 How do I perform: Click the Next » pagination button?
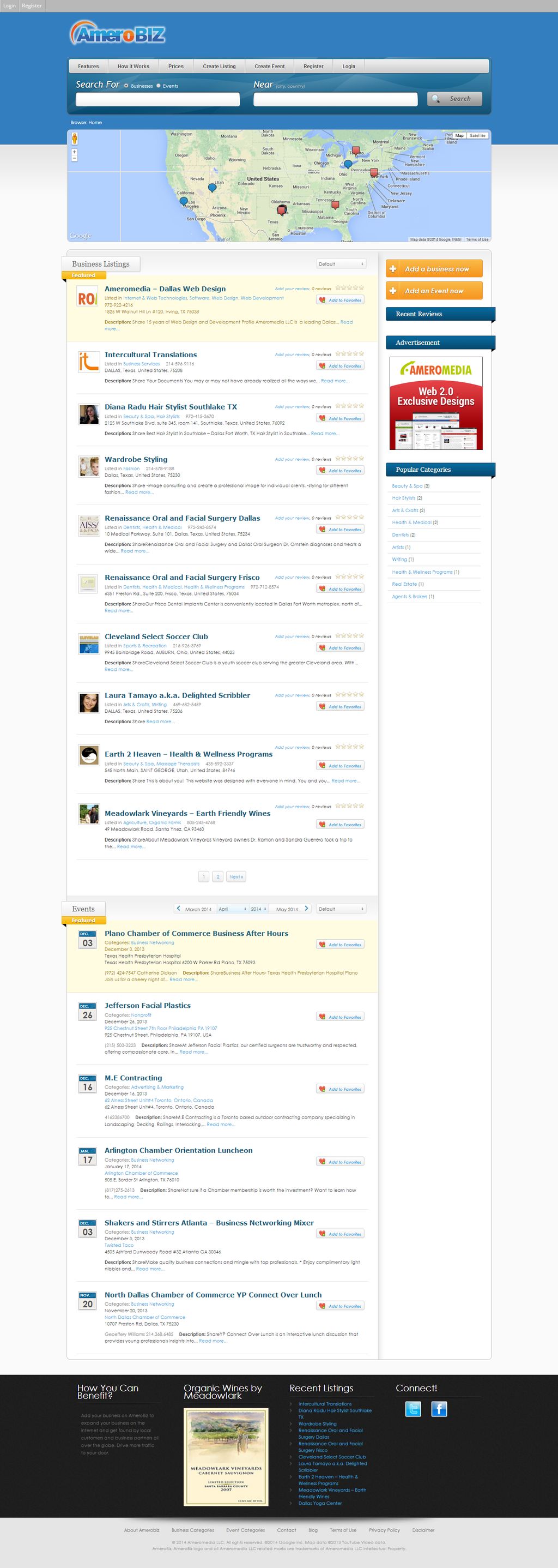point(236,876)
